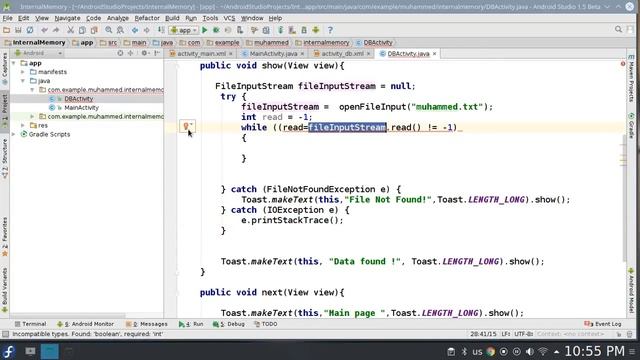
Task: Open the Run tool window
Action: pos(191,324)
